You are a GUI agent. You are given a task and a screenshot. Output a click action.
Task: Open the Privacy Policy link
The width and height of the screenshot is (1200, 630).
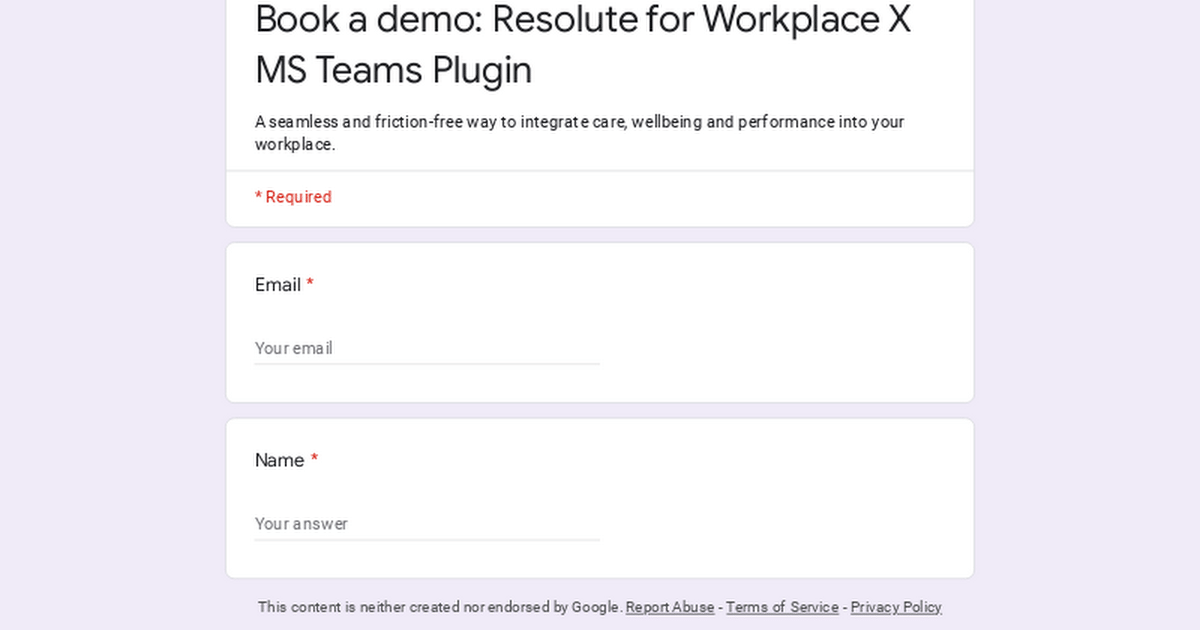(x=895, y=607)
